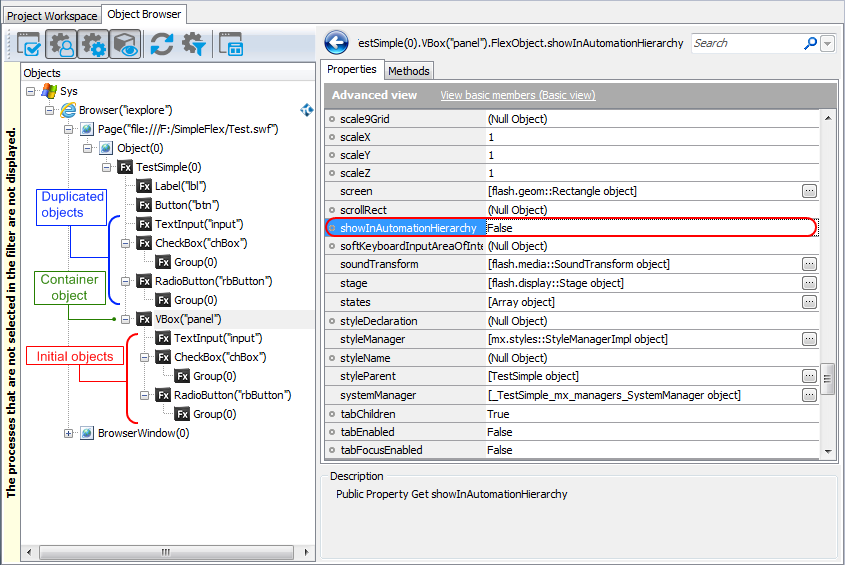The height and width of the screenshot is (567, 845).
Task: Toggle the gear-with-user processes filter
Action: point(62,44)
